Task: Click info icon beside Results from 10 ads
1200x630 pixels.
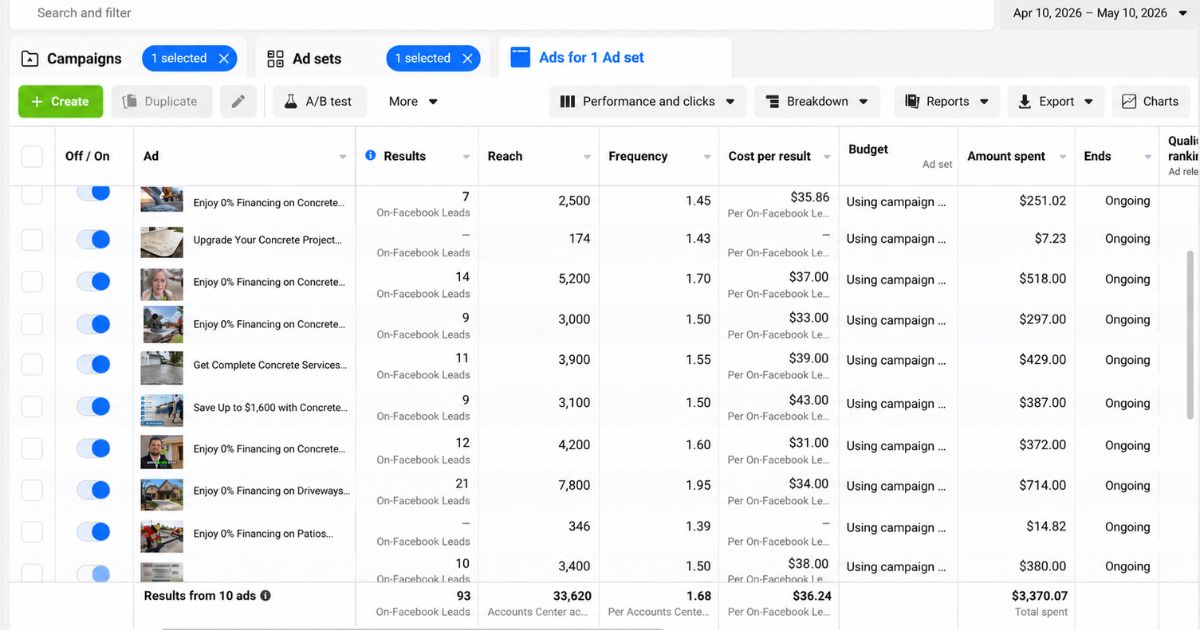Action: (266, 595)
